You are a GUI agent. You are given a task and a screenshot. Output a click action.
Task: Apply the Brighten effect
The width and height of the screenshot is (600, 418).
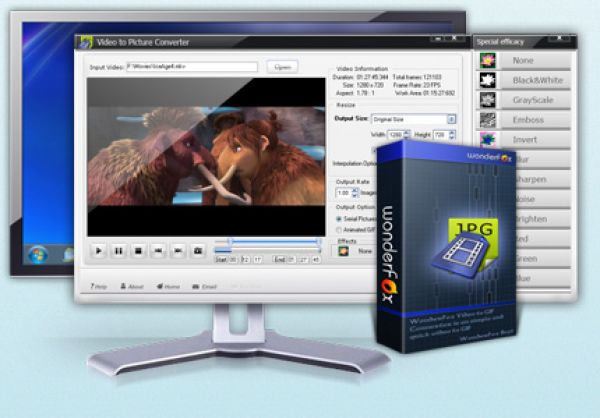tap(543, 219)
